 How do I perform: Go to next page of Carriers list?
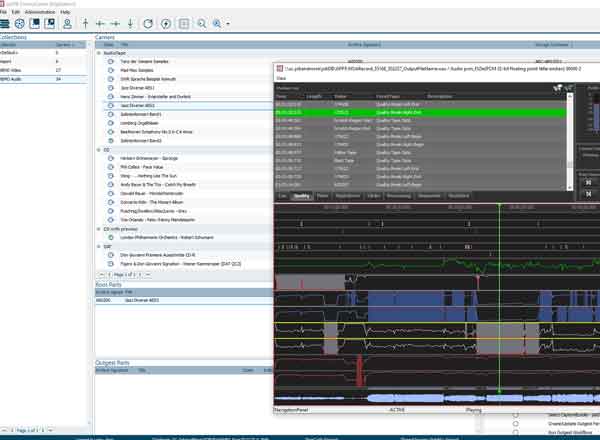click(140, 275)
